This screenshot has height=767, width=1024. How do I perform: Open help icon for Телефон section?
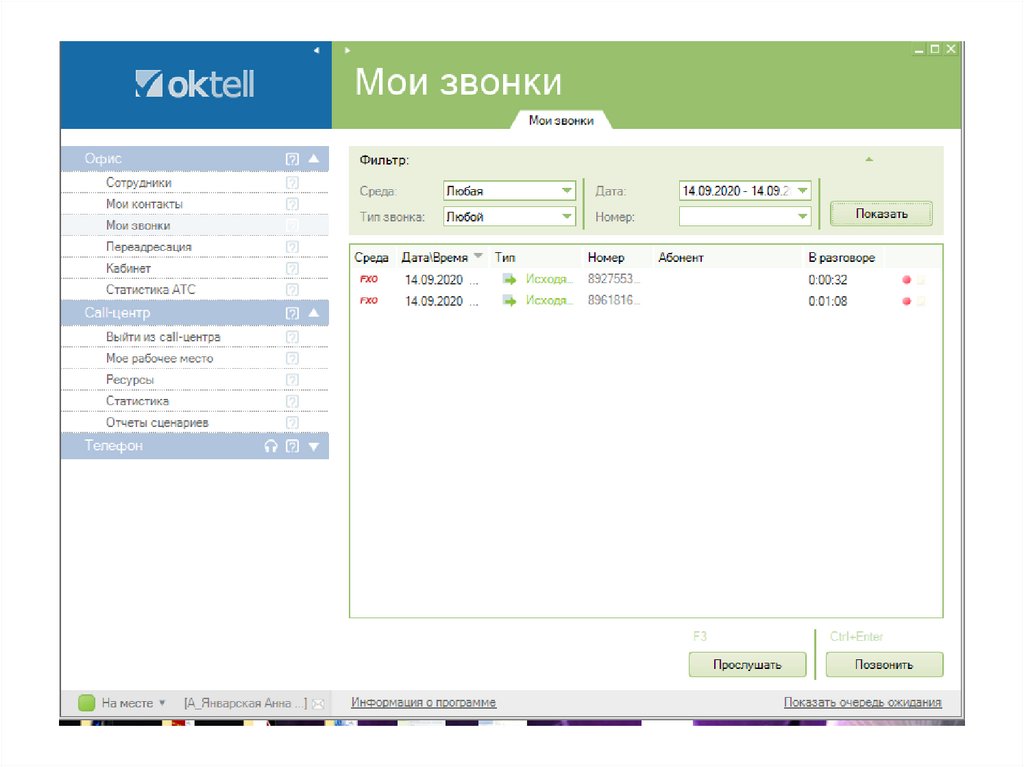(x=293, y=446)
